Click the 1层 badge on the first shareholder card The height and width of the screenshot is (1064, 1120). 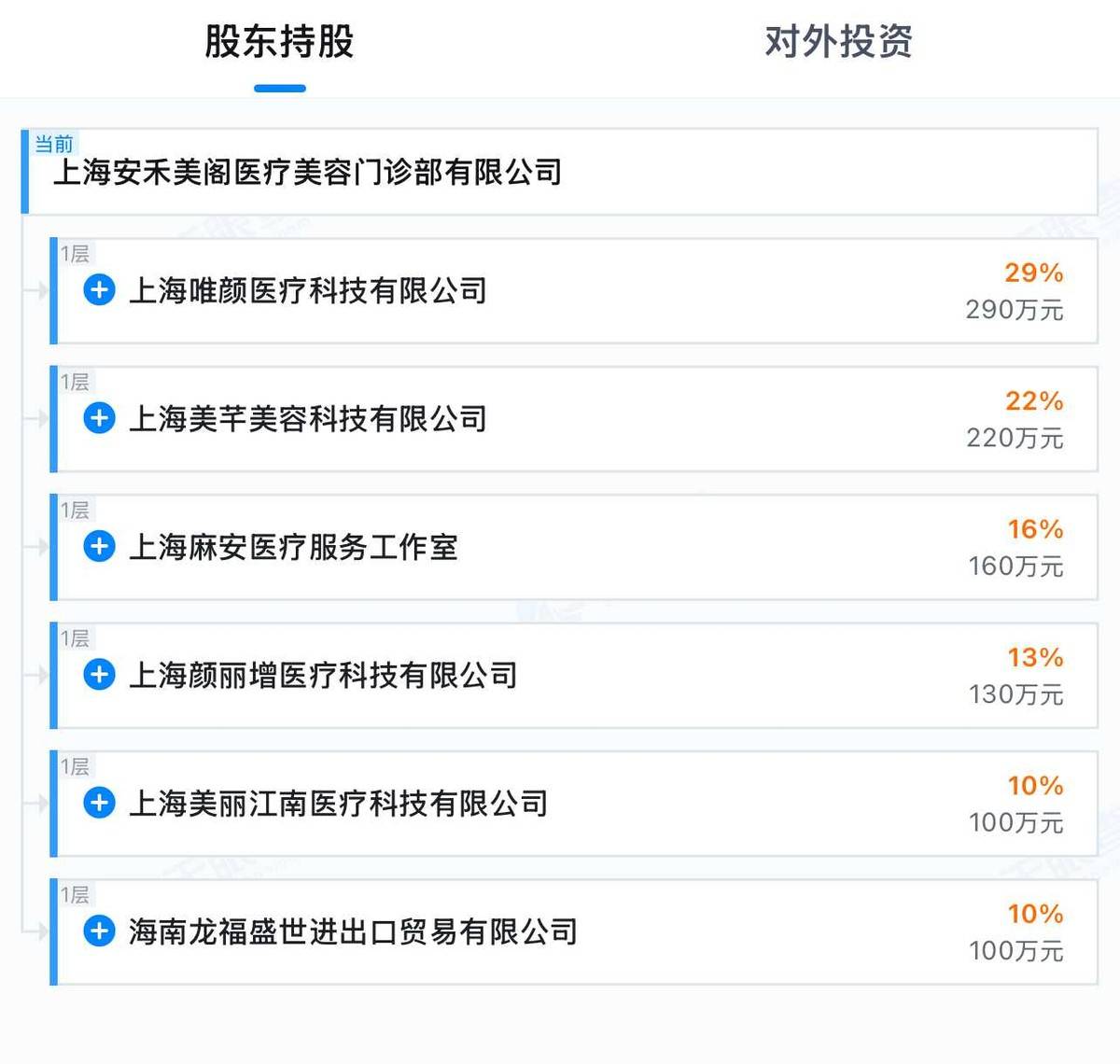(x=75, y=252)
